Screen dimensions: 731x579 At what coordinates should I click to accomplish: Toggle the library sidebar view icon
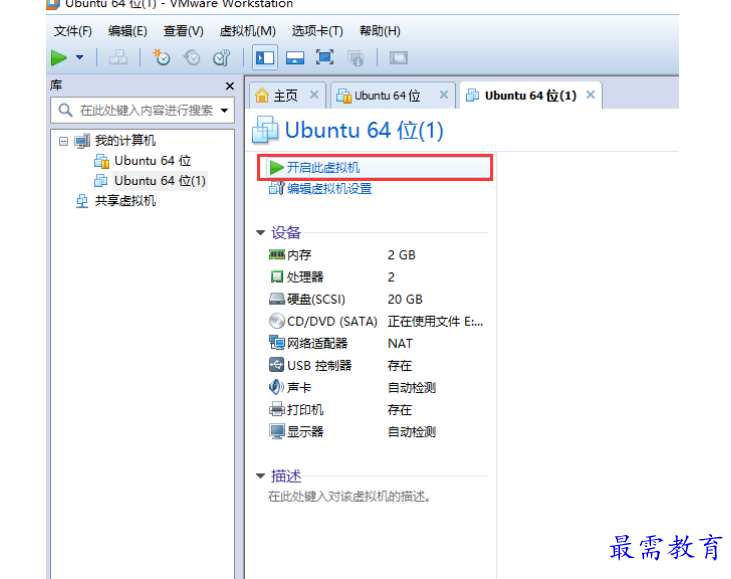[265, 58]
